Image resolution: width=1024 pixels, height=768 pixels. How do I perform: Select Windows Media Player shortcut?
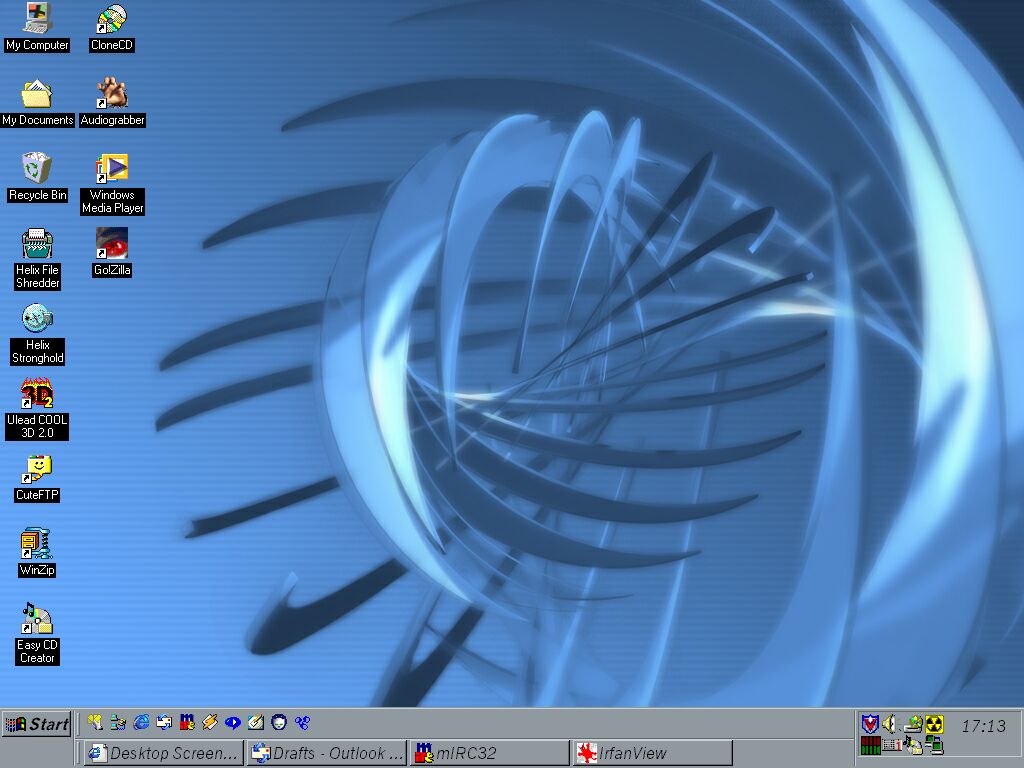(x=112, y=168)
